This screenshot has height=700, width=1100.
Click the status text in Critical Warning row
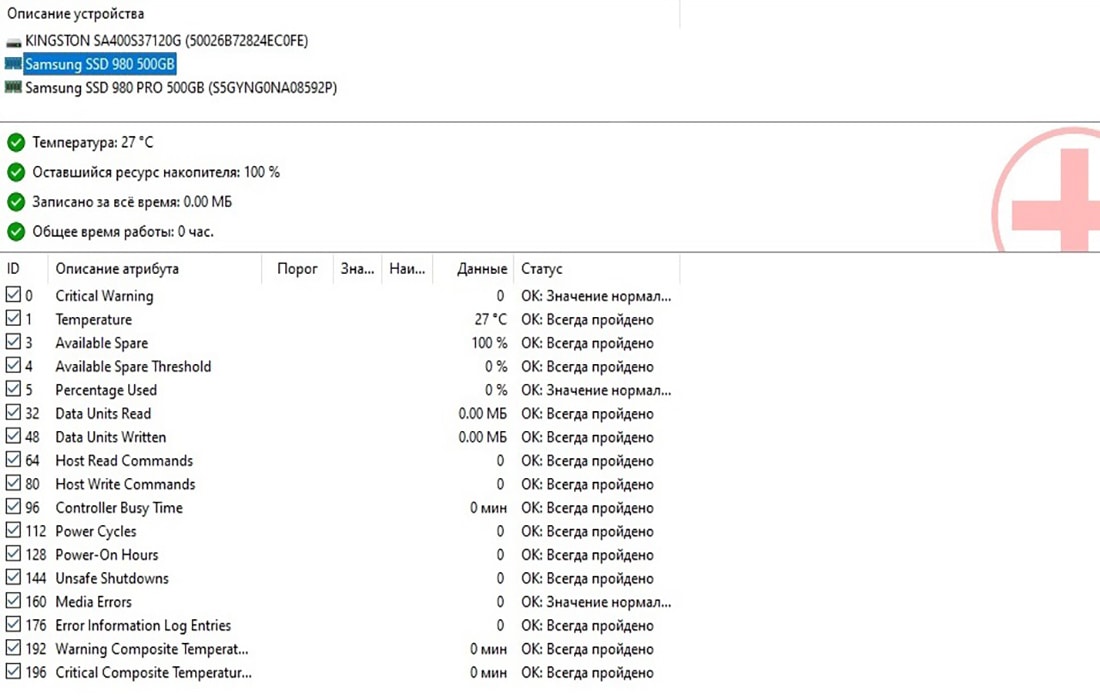[596, 296]
